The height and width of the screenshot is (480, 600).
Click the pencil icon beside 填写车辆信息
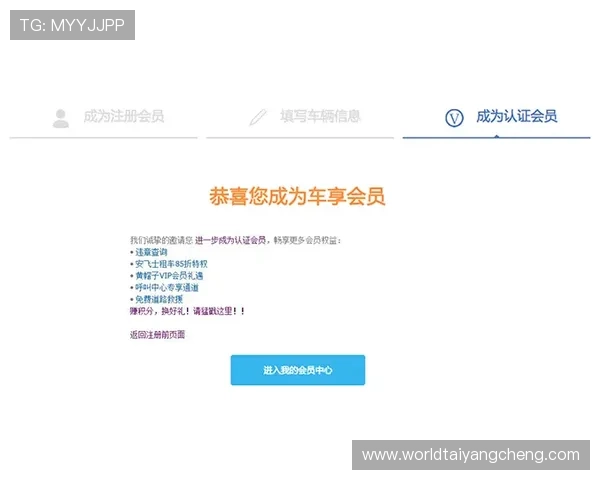(x=258, y=117)
